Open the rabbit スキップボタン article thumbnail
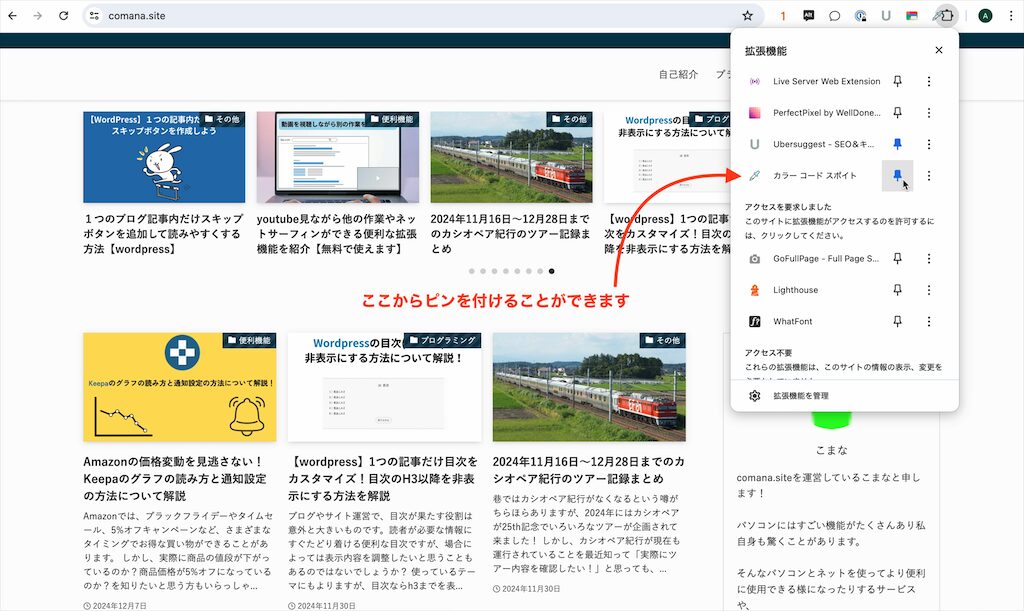This screenshot has height=611, width=1024. 164,157
